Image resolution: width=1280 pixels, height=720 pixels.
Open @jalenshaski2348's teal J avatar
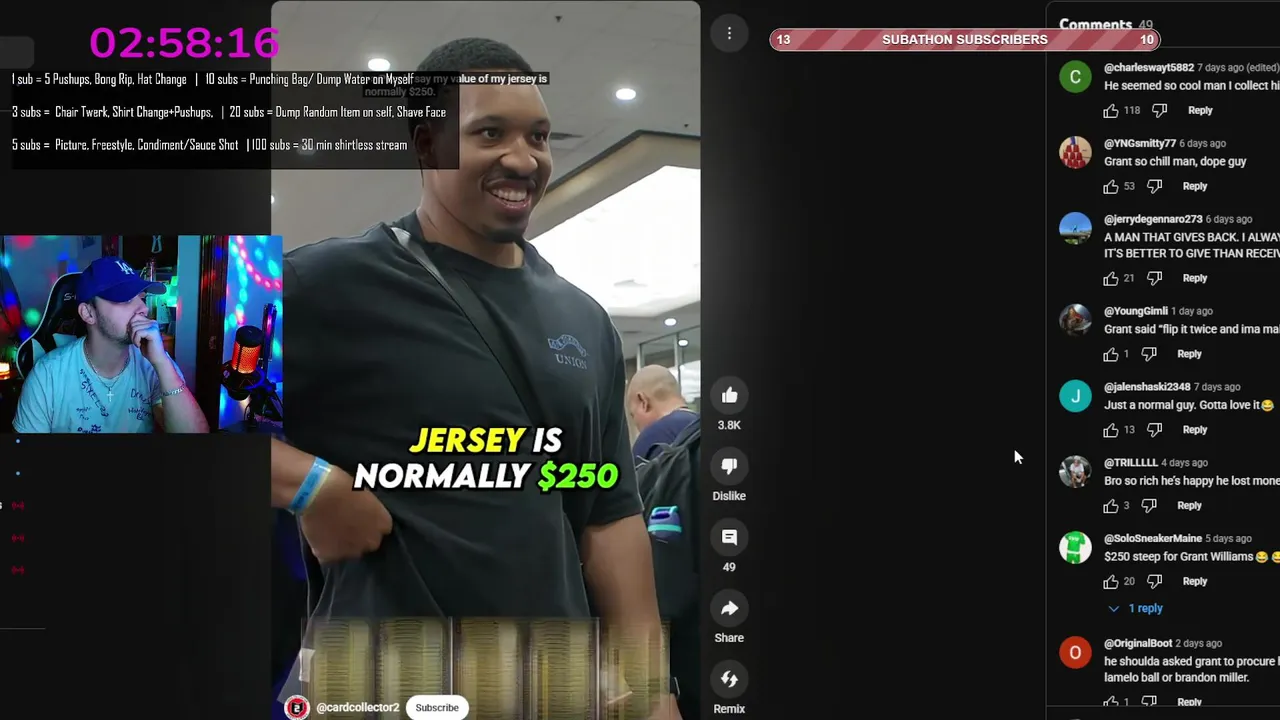coord(1075,397)
